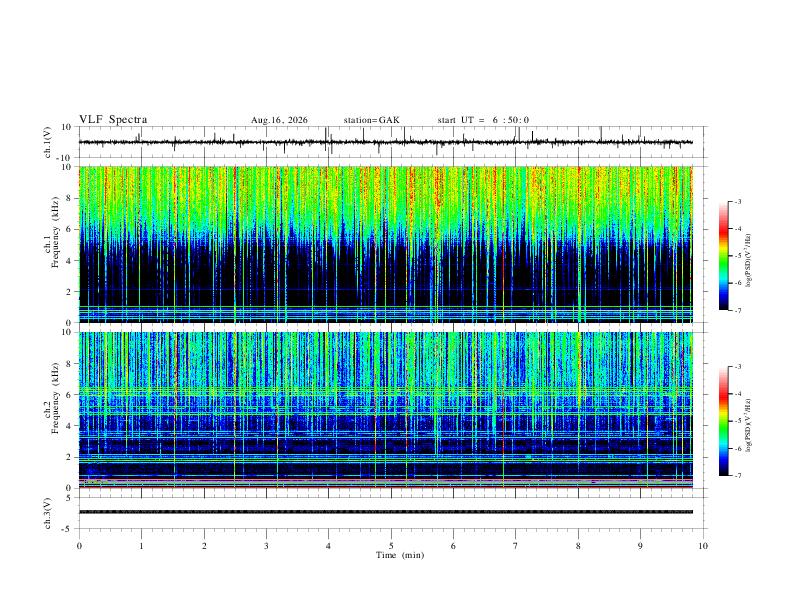
Task: Click the 0 minute tick label
Action: click(79, 546)
